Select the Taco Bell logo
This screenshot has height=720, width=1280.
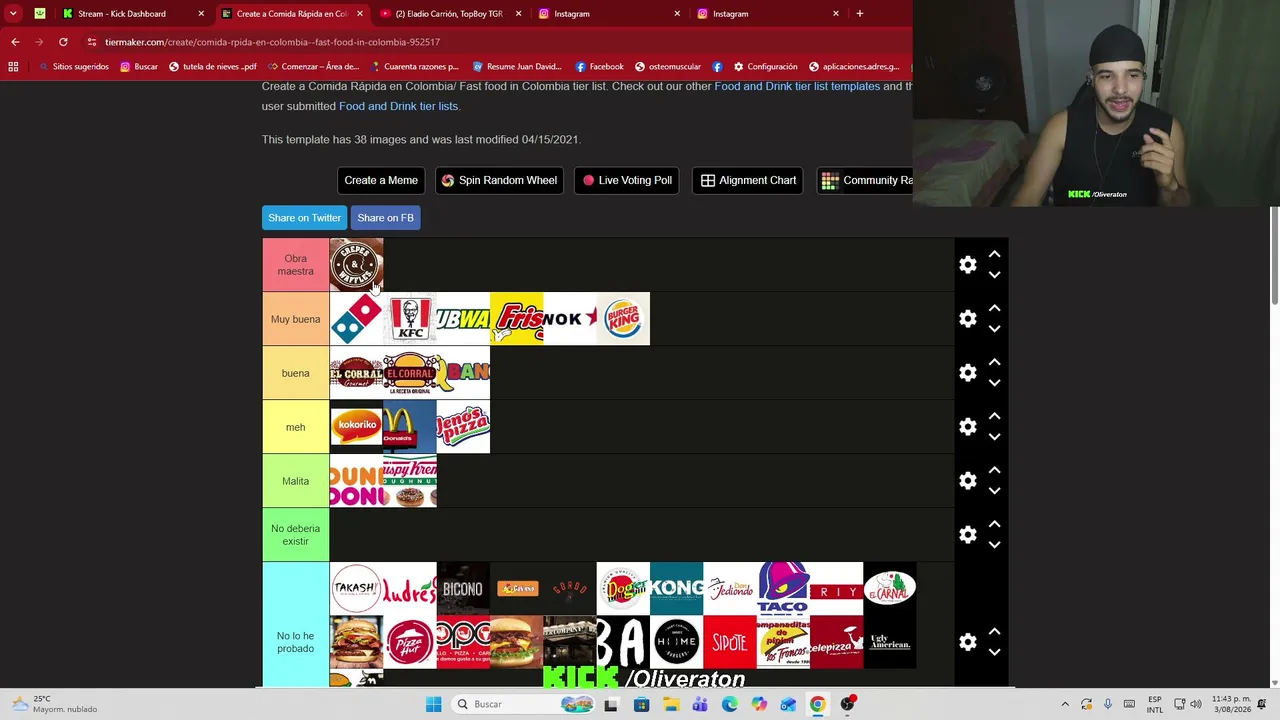783,589
